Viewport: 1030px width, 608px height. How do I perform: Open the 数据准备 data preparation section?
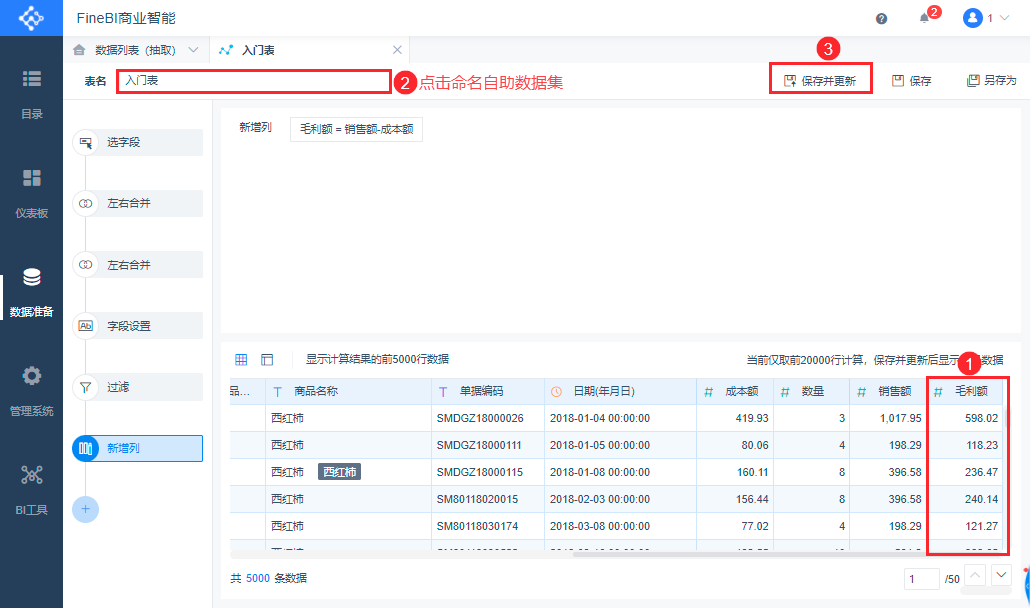32,293
